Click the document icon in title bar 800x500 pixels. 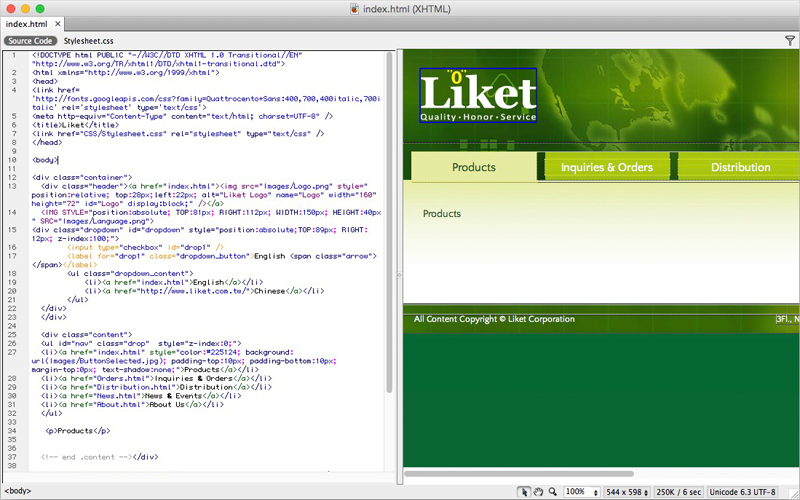pos(356,8)
